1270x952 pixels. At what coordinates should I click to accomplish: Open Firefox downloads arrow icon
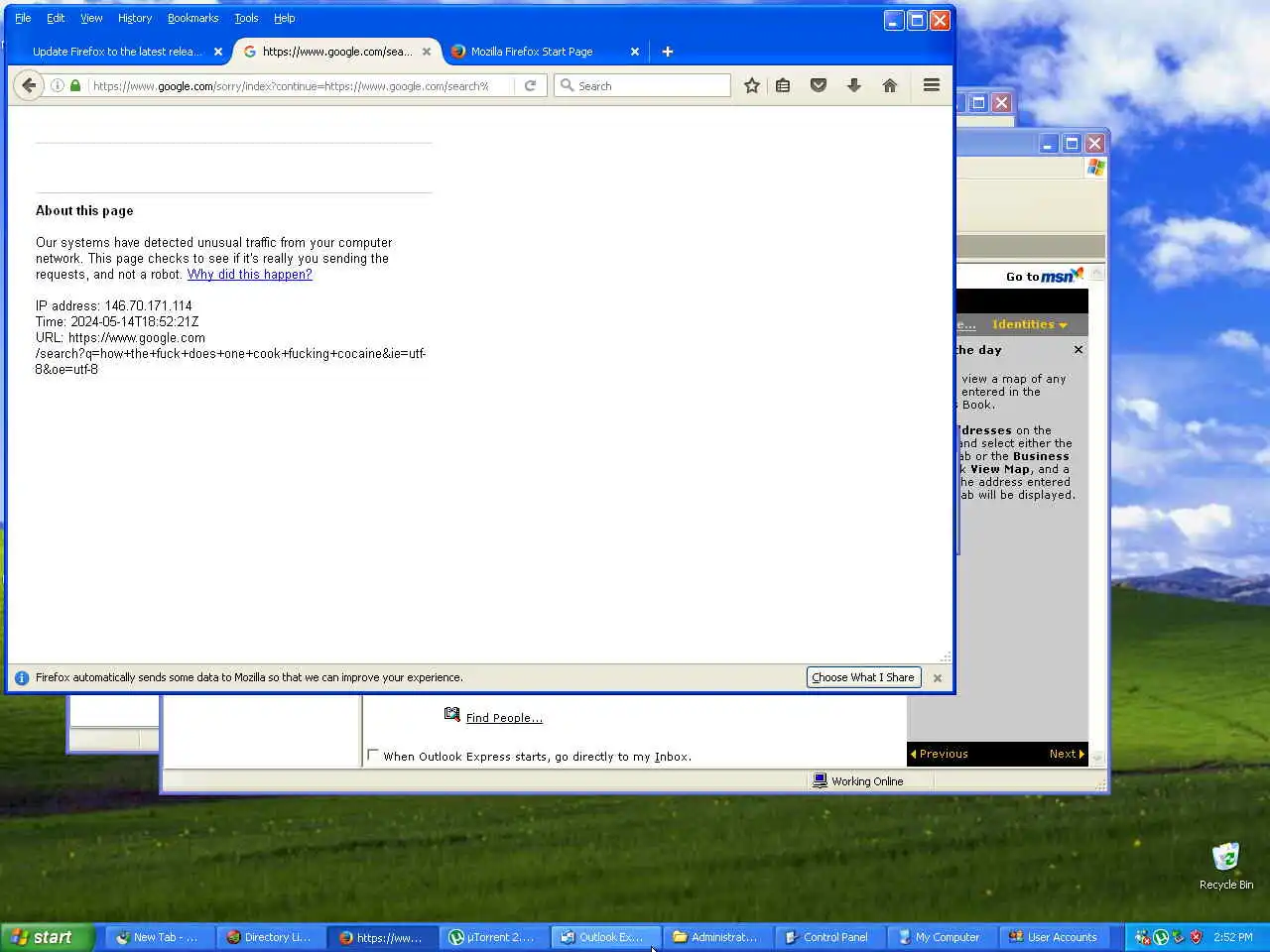coord(853,85)
